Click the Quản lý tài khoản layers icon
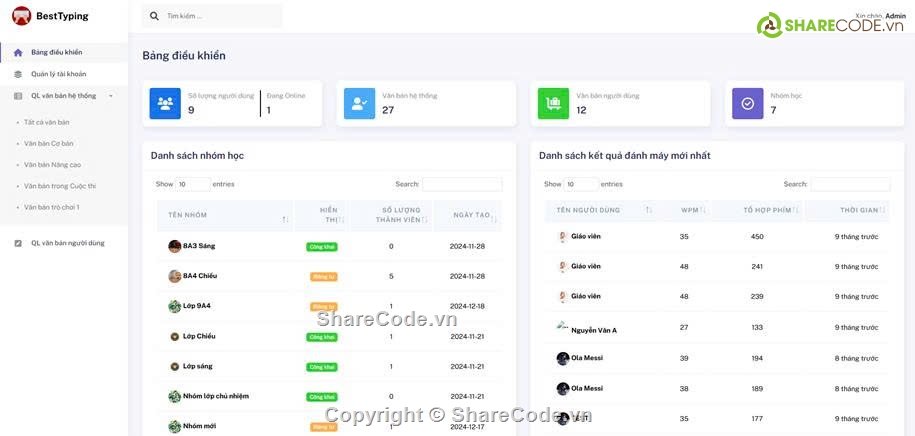The width and height of the screenshot is (915, 436). click(x=18, y=74)
